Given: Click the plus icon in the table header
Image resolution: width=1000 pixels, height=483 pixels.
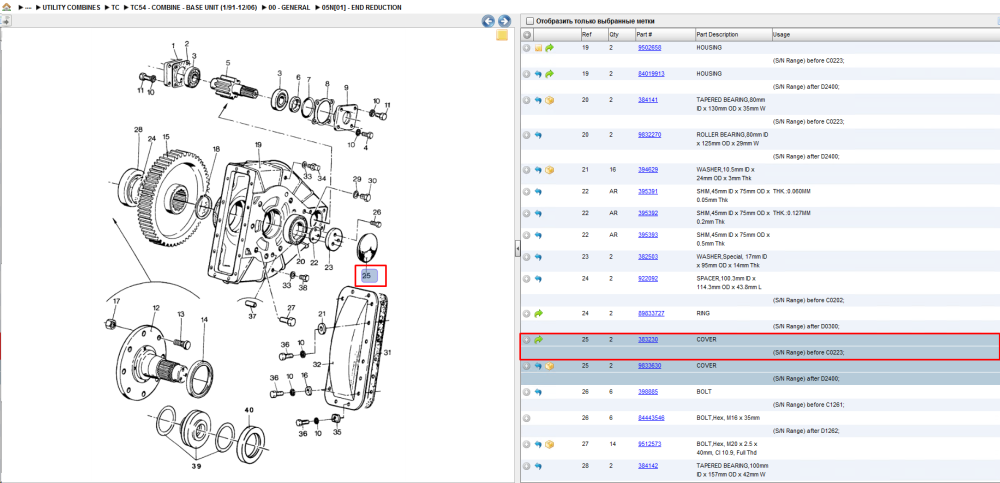Looking at the screenshot, I should (527, 34).
